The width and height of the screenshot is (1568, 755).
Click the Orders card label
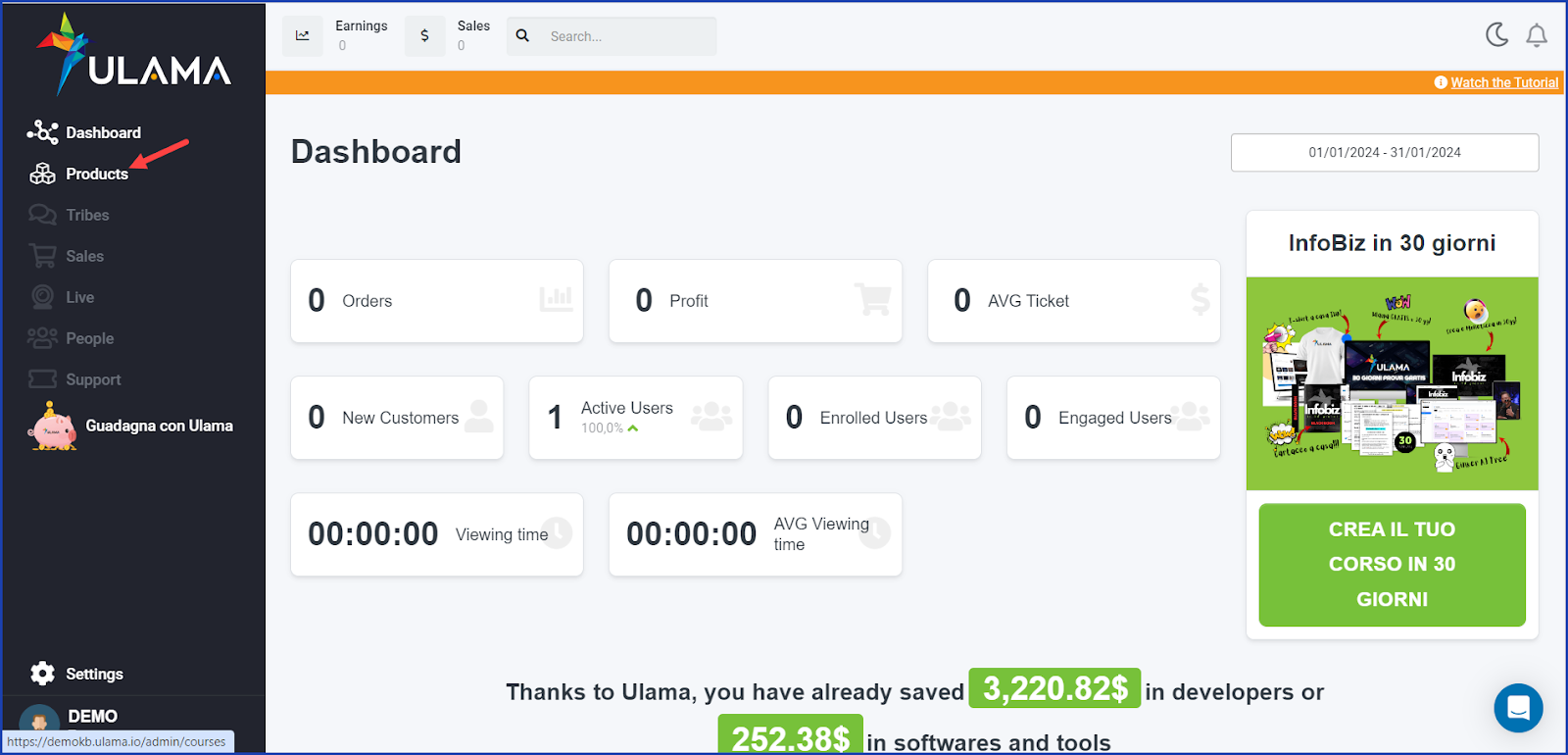click(x=367, y=301)
